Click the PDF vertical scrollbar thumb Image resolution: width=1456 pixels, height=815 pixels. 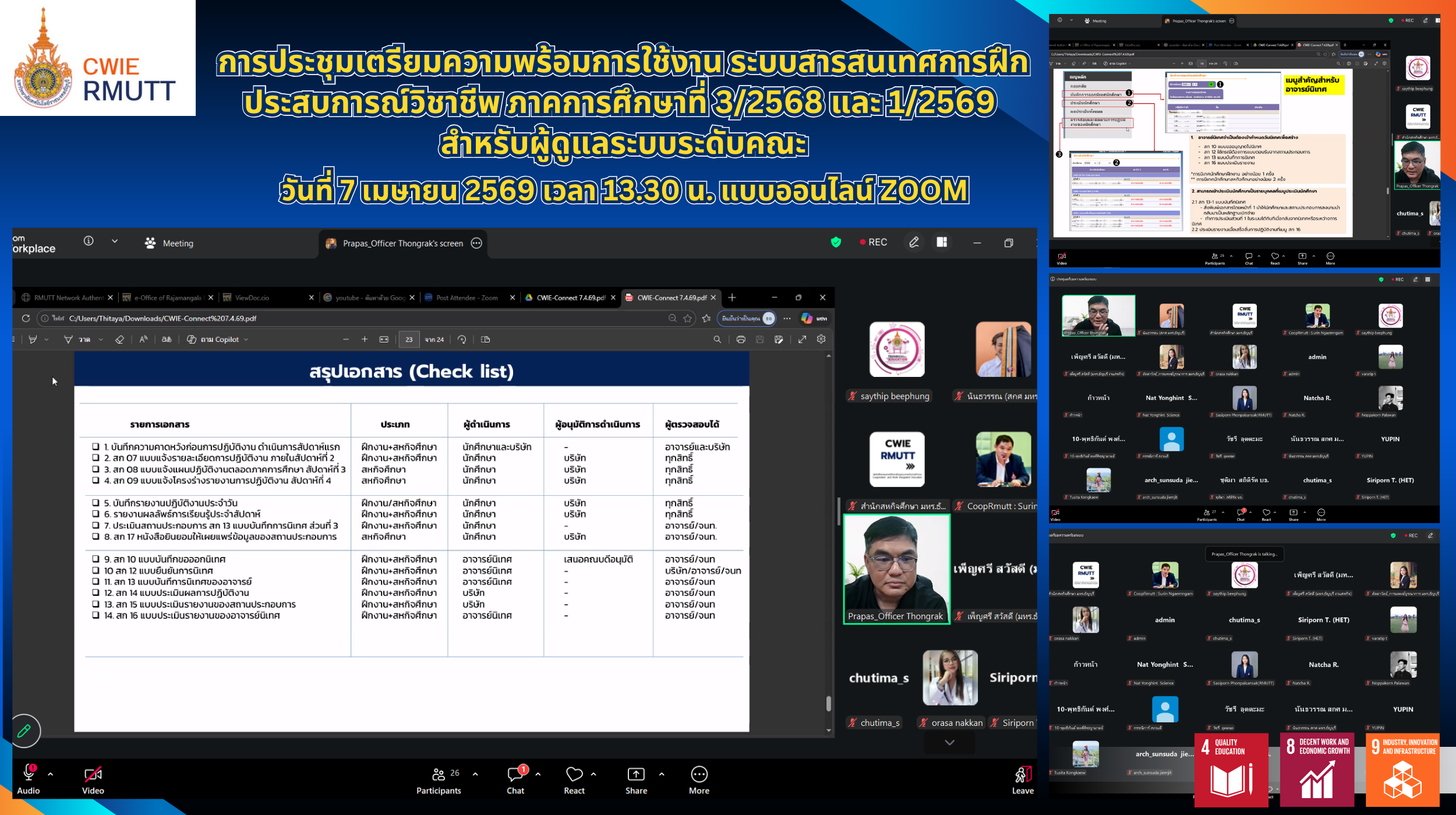point(828,703)
